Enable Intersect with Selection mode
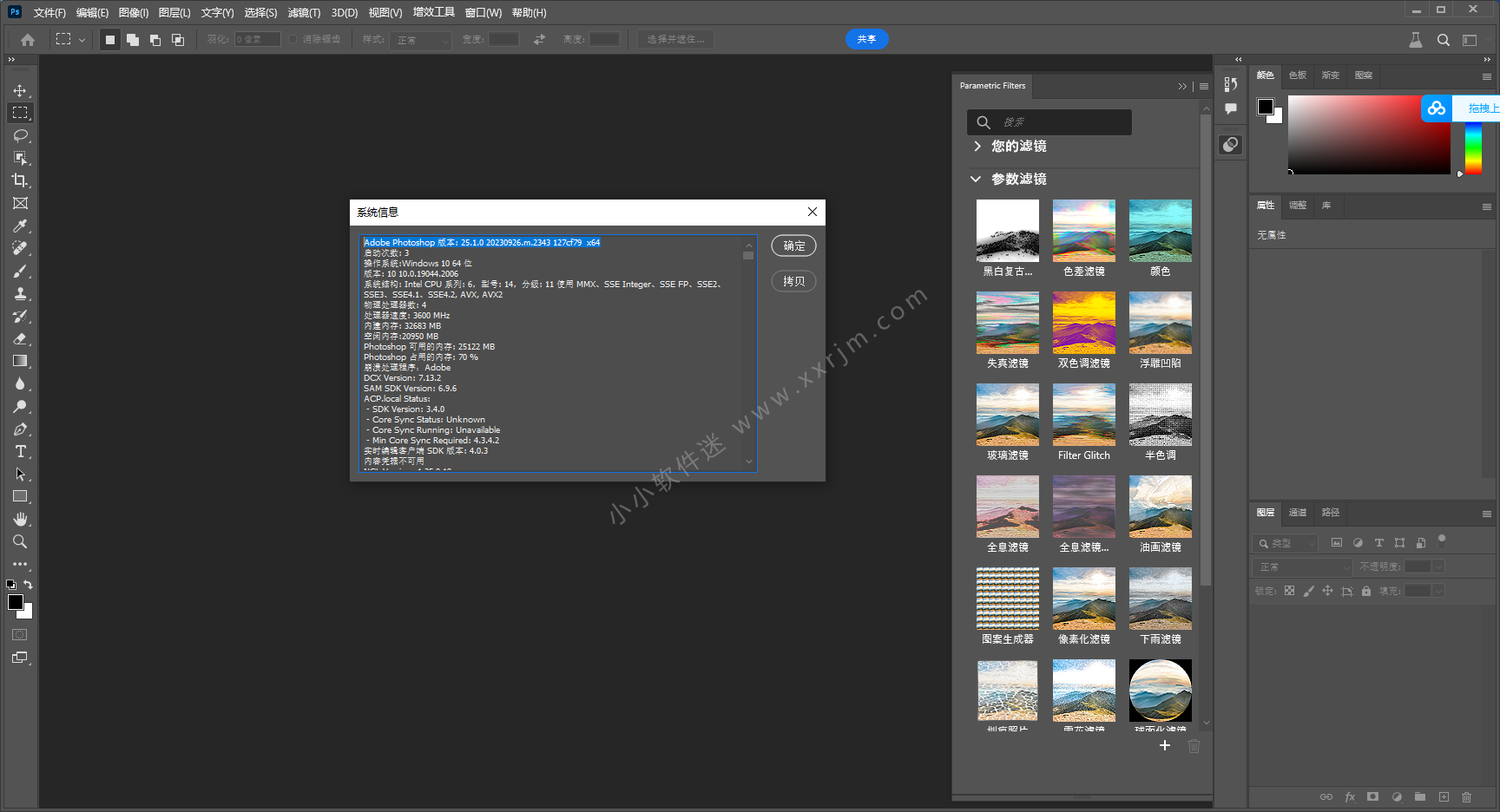 [x=178, y=39]
